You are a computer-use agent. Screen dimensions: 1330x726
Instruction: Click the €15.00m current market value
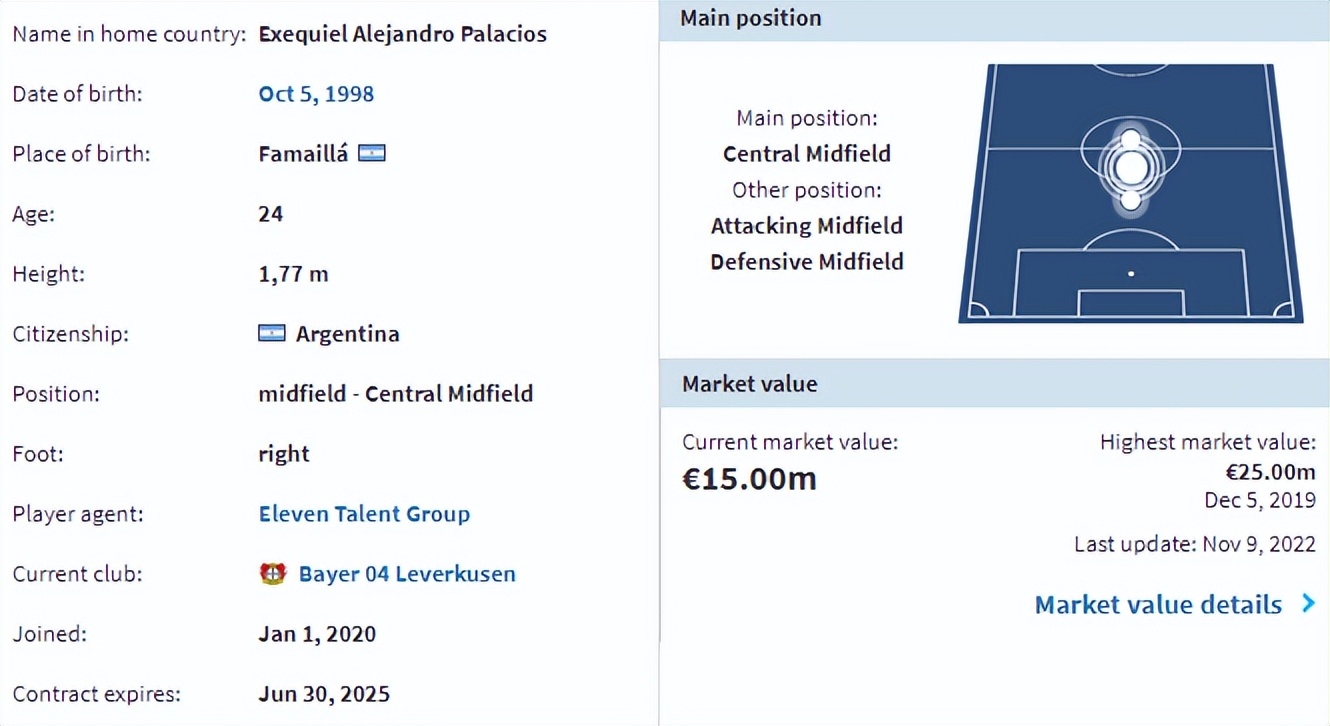(x=749, y=479)
